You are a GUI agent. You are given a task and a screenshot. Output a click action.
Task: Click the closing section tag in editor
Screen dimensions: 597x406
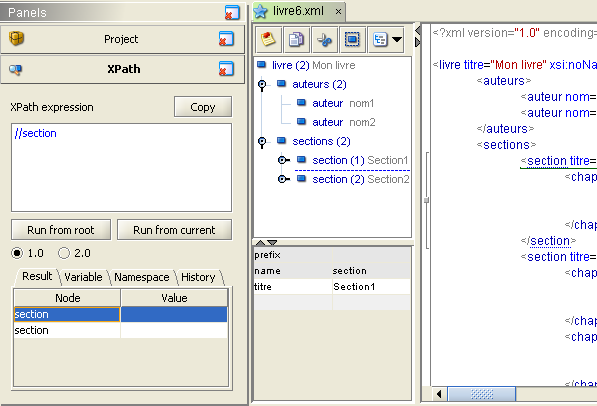click(x=548, y=241)
